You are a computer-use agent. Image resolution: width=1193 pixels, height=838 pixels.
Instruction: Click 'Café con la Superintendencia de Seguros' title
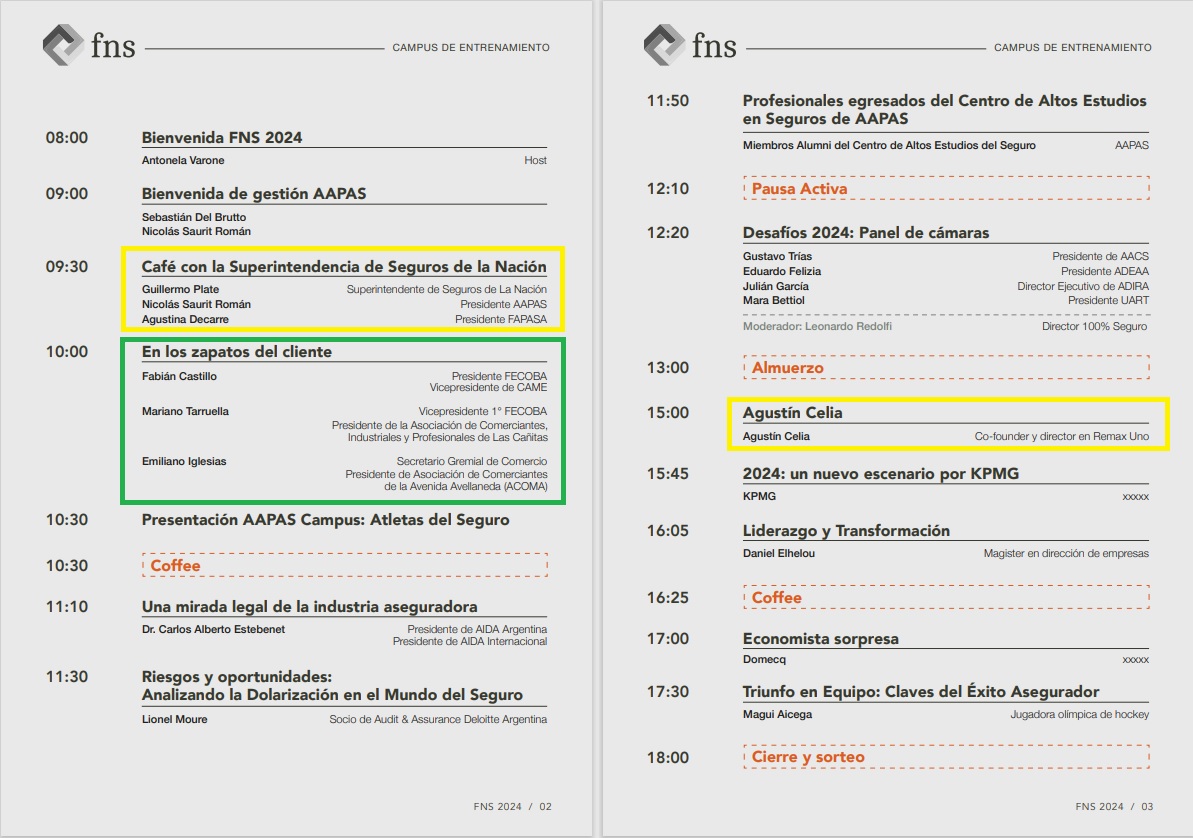point(344,267)
